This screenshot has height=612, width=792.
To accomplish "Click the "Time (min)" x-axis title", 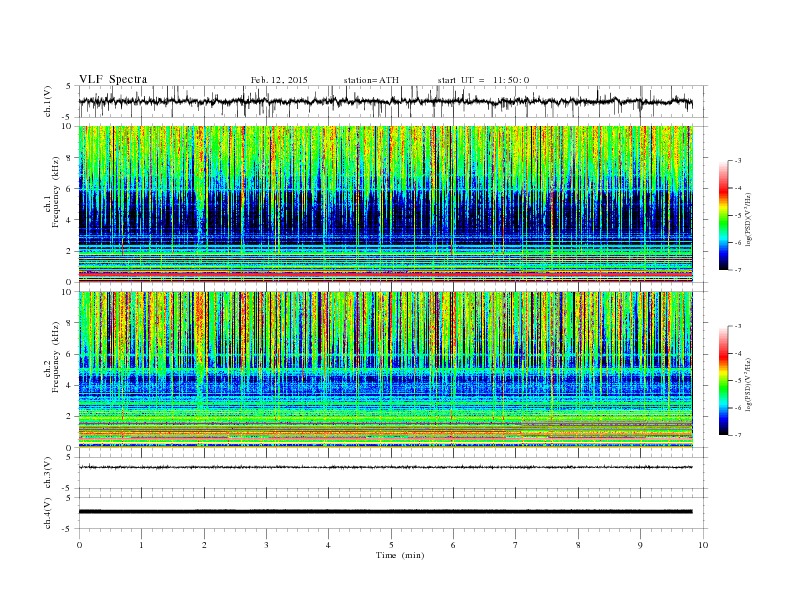I will 400,555.
